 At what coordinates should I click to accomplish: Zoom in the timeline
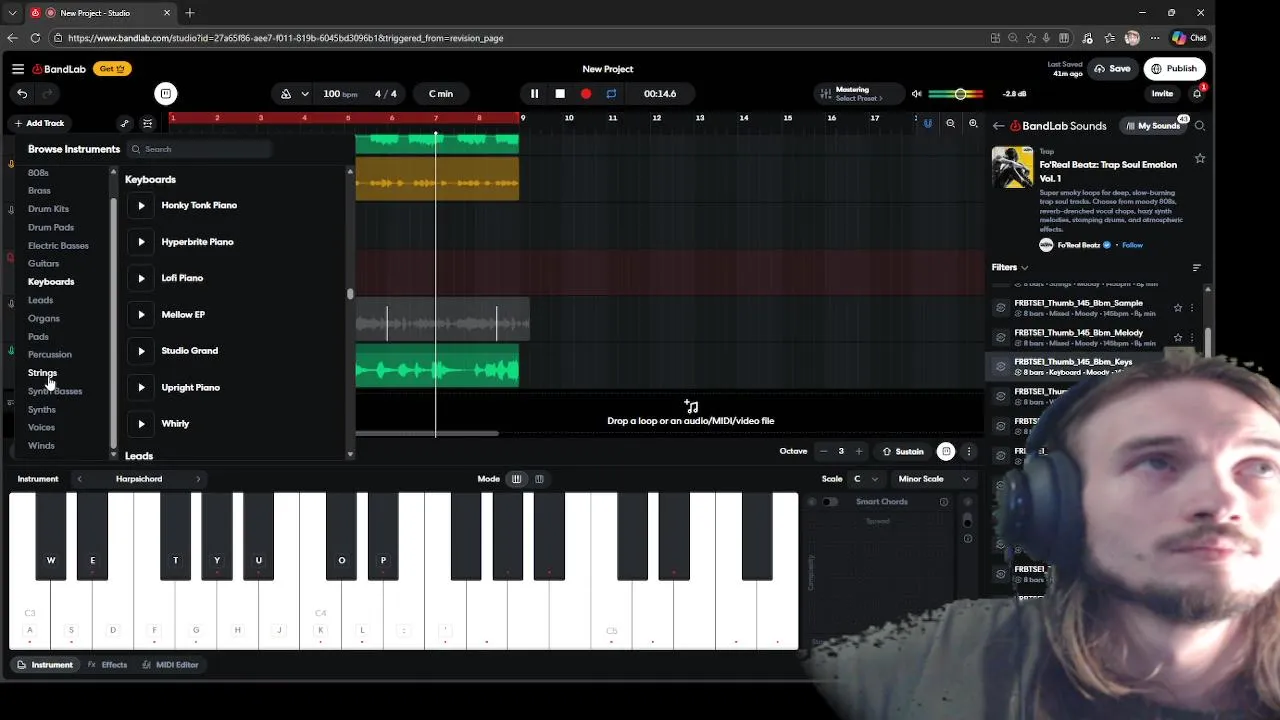973,124
